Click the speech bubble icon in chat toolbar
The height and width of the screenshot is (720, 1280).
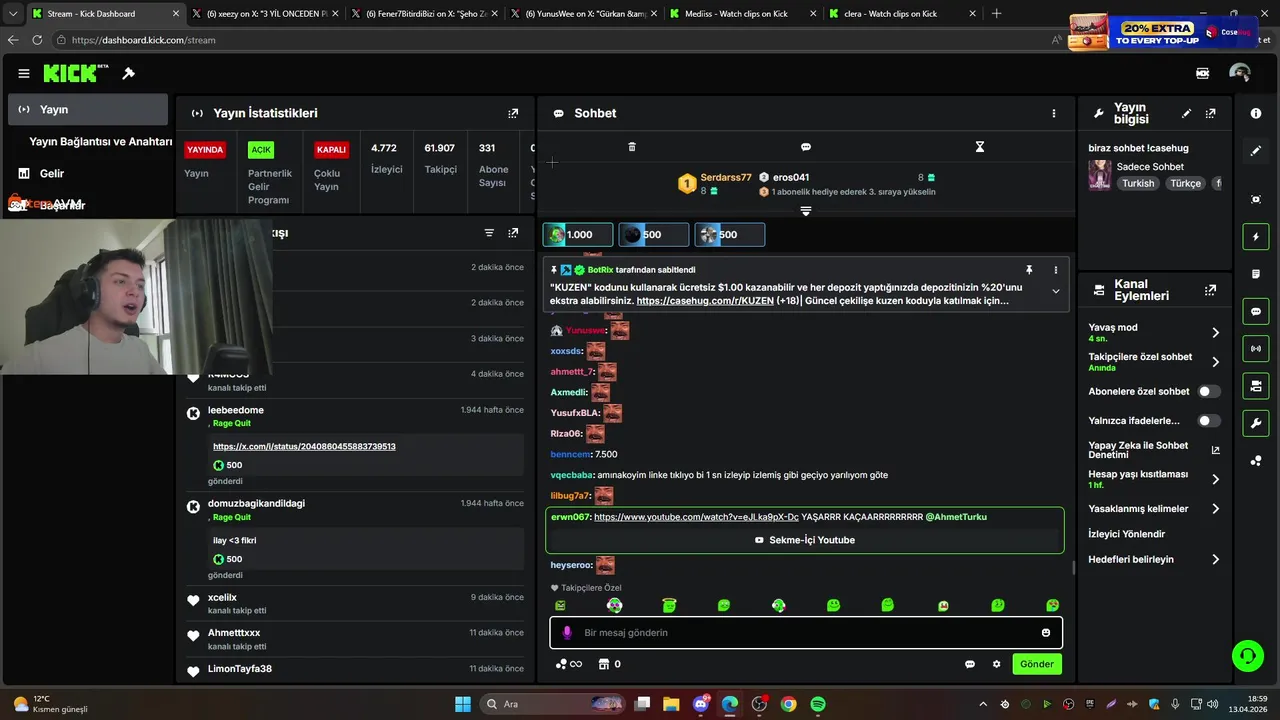[806, 147]
